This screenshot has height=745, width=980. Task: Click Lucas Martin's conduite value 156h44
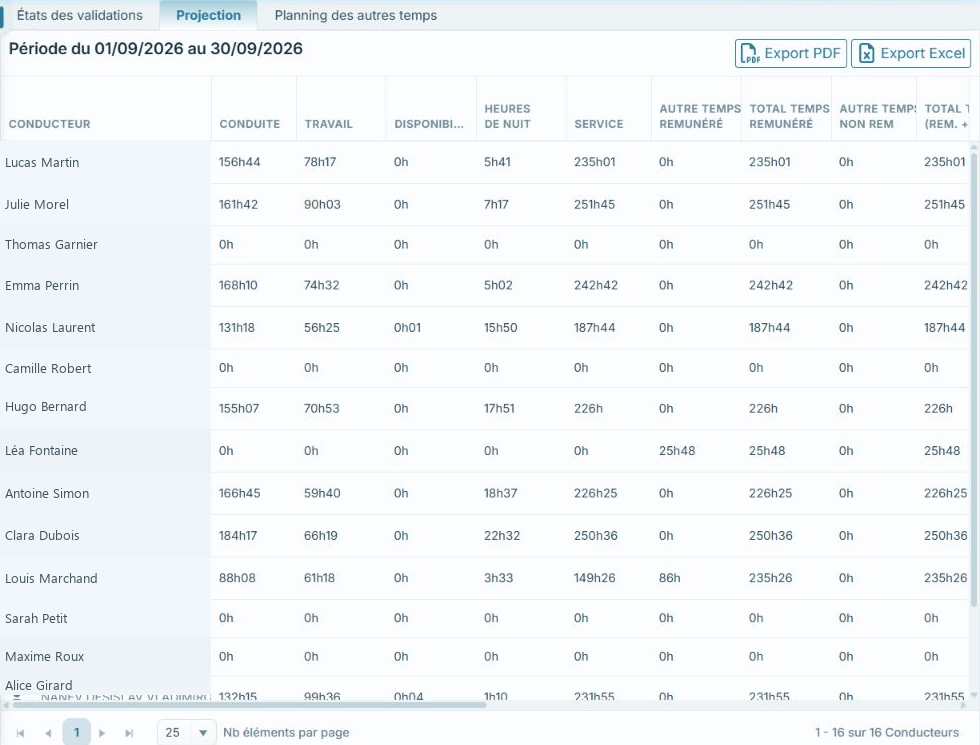pyautogui.click(x=239, y=162)
